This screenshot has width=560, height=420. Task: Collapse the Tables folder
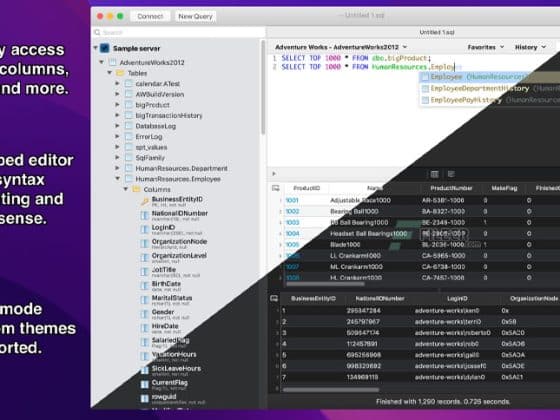110,72
